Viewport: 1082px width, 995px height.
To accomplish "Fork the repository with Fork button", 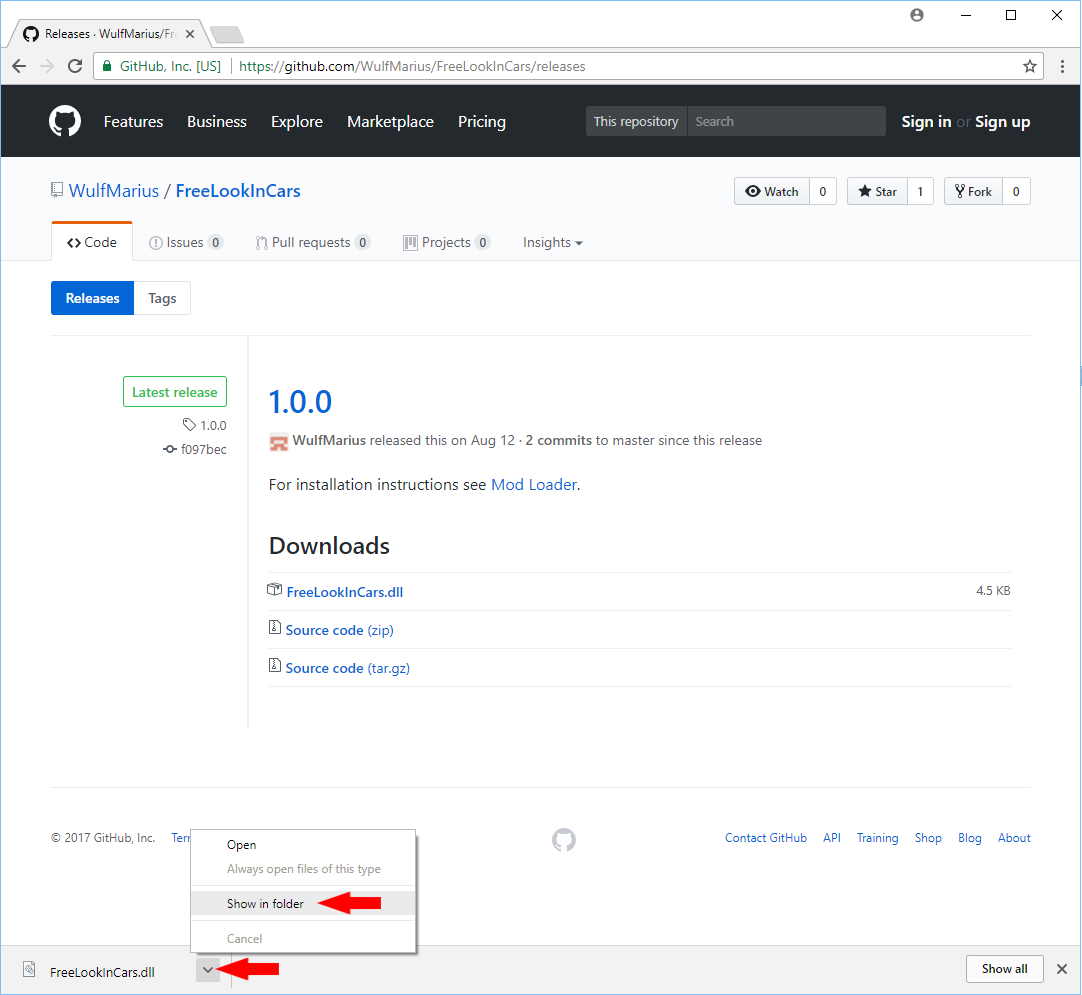I will tap(973, 191).
